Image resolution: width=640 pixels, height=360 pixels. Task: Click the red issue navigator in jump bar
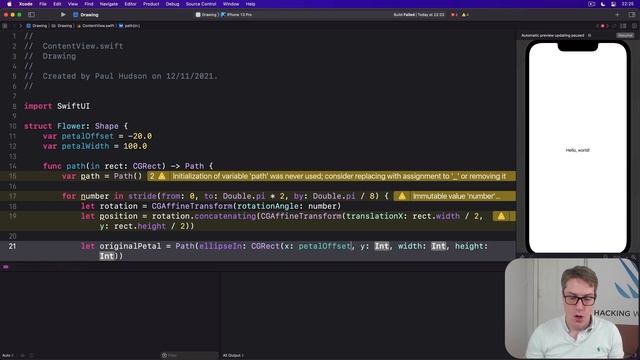click(602, 26)
